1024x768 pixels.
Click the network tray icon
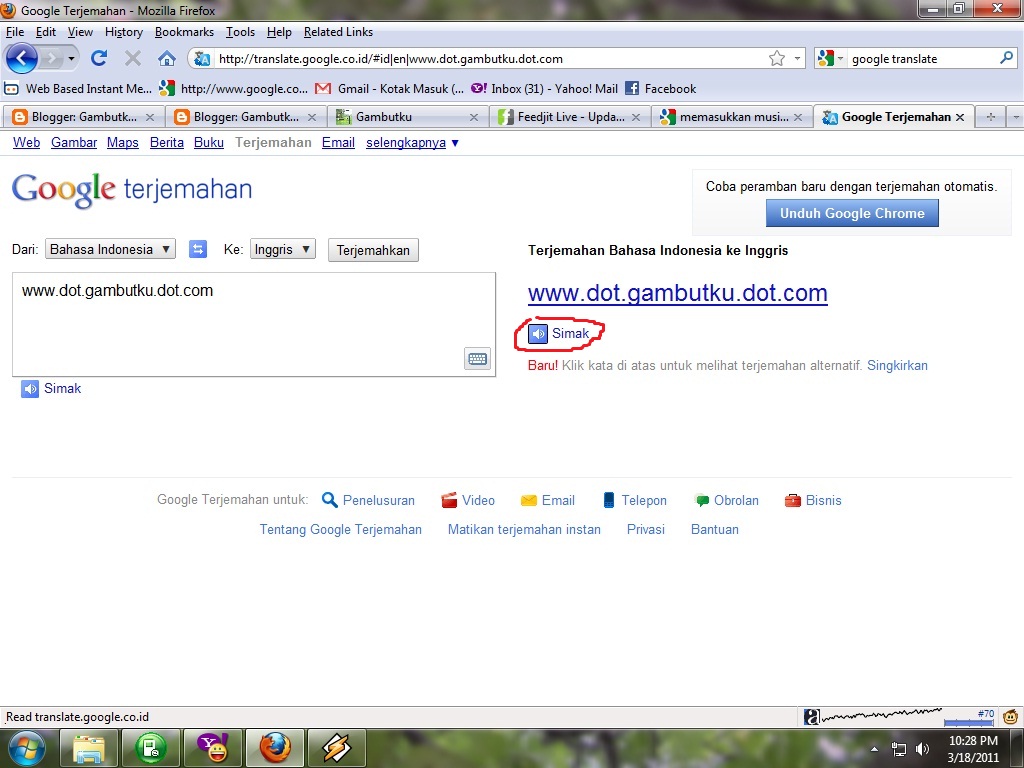(x=899, y=749)
